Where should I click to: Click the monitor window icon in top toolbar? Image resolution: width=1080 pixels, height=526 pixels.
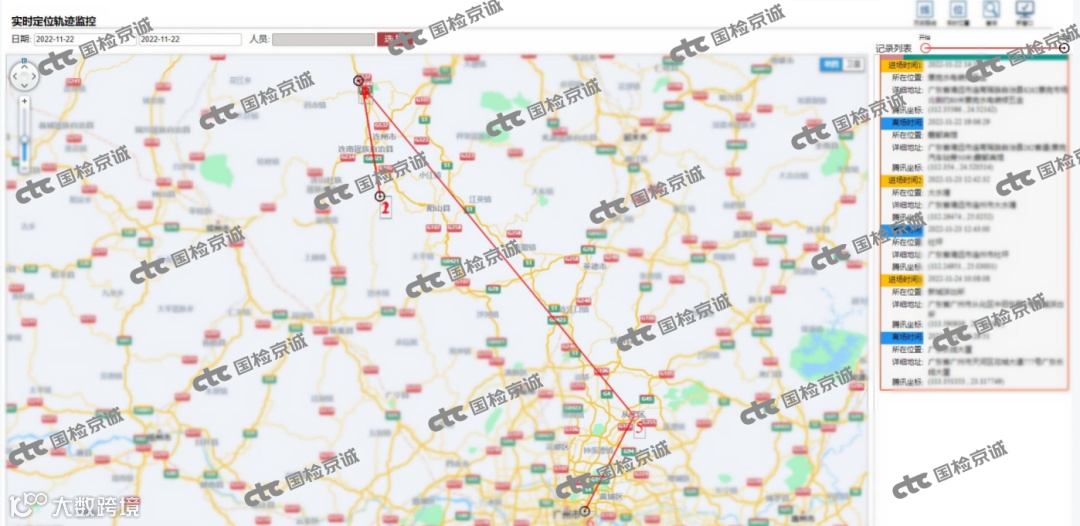click(x=1025, y=11)
